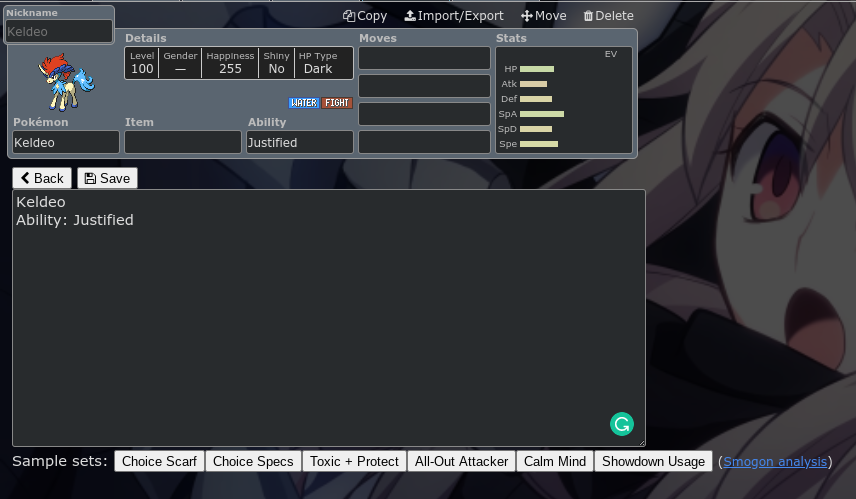Load the All-Out Attacker sample set
Screen dimensions: 856x499
(x=461, y=461)
